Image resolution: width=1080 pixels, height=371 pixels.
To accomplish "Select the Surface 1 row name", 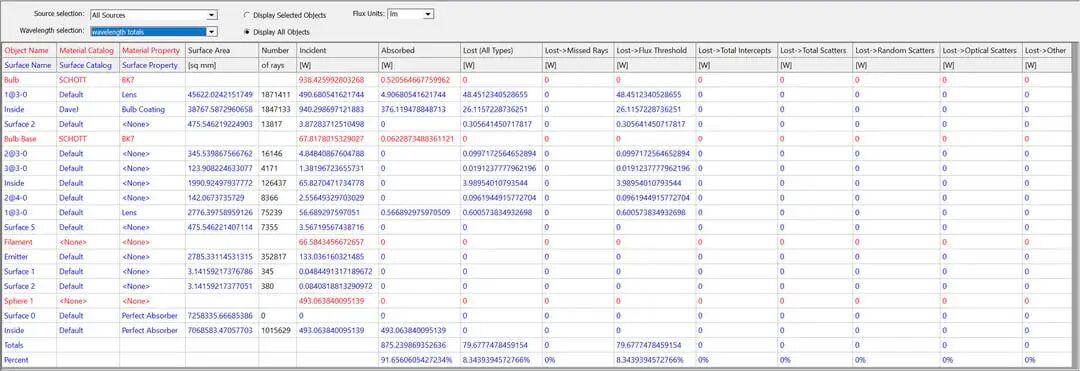I will 19,271.
